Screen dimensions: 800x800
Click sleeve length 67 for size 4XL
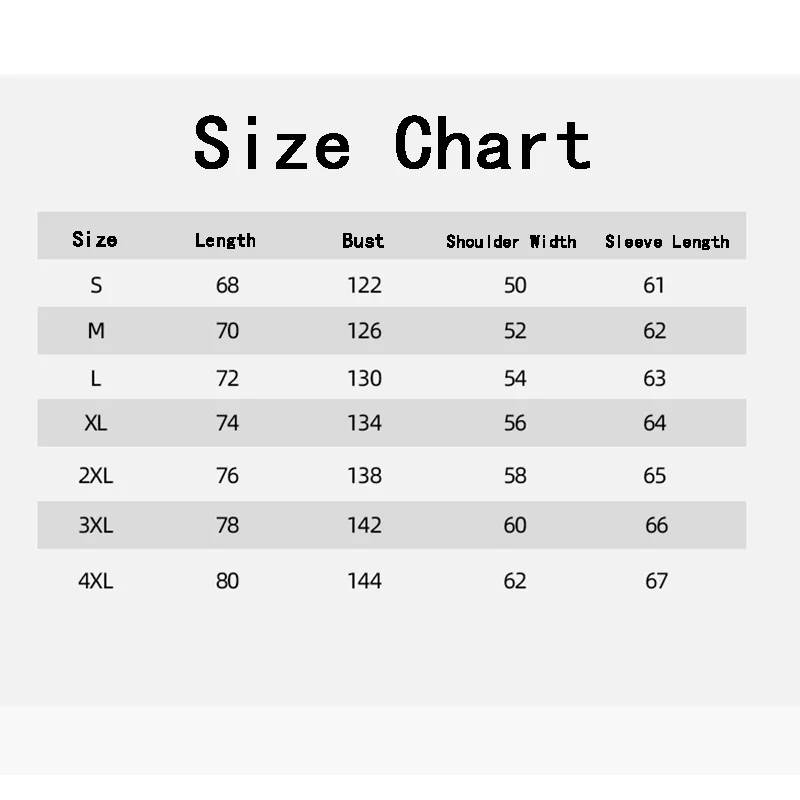coord(656,581)
